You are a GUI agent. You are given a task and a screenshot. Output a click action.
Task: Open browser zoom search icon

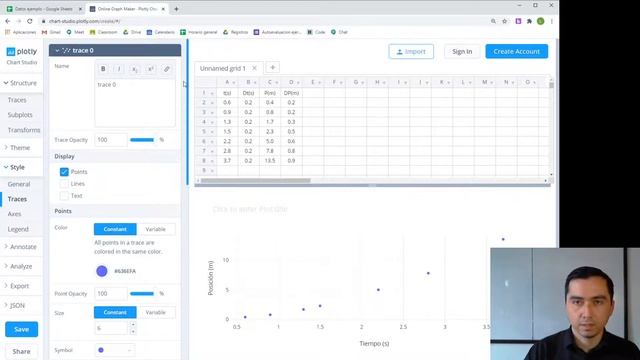tap(493, 21)
